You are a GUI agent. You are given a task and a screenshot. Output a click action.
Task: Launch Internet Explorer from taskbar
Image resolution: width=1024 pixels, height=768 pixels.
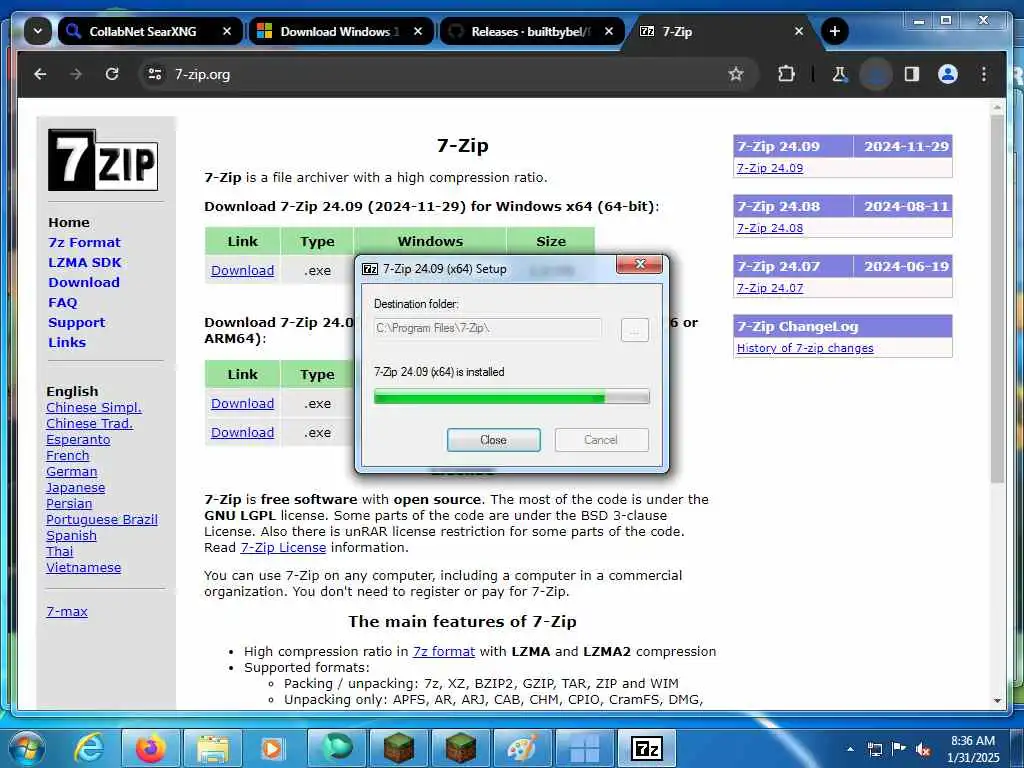(88, 748)
